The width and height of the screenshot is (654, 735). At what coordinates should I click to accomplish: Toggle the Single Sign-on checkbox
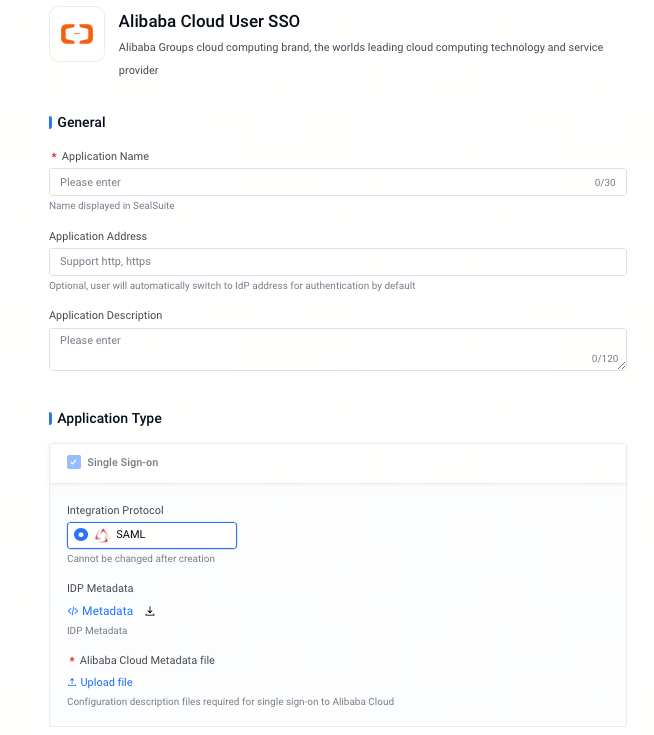click(x=74, y=462)
